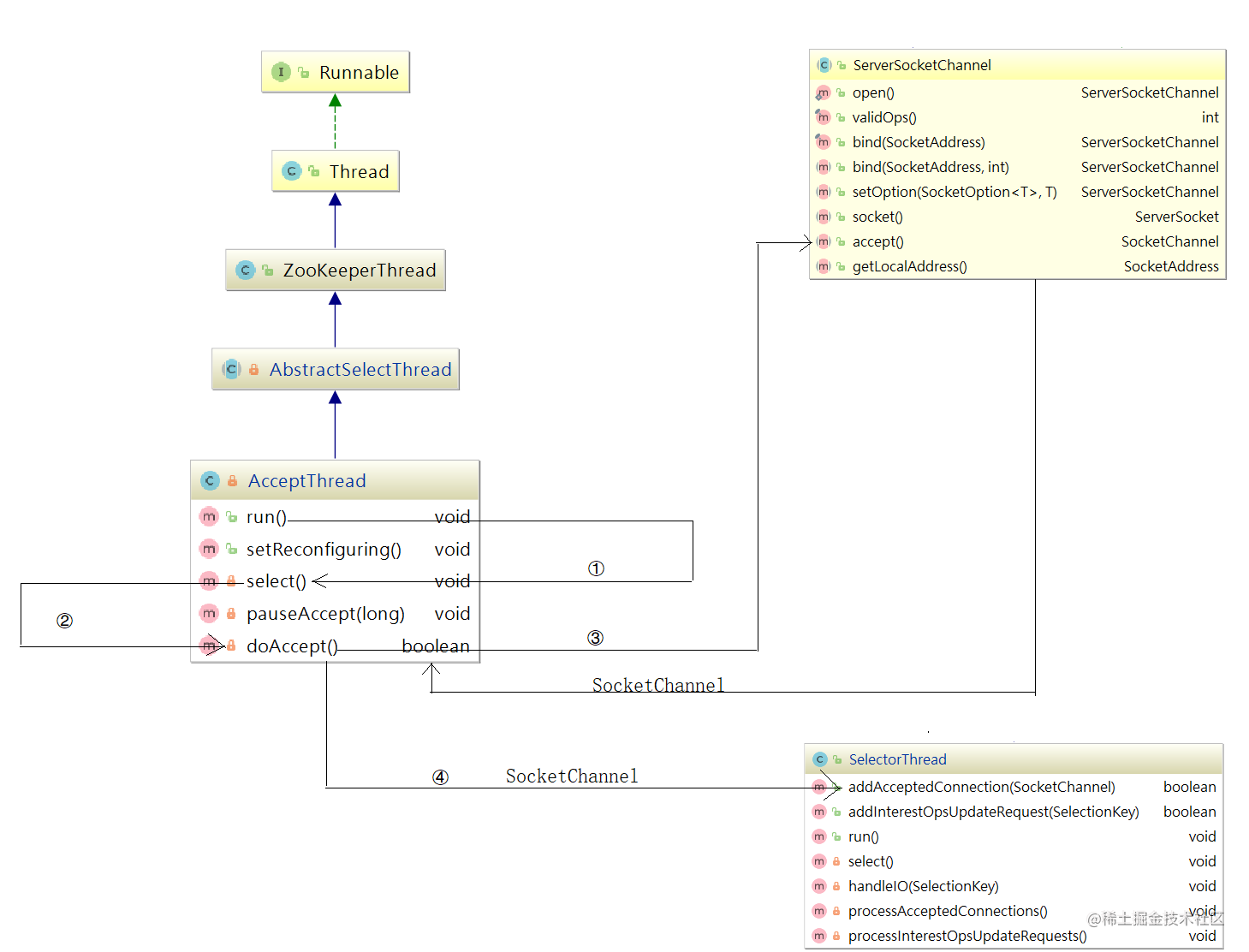Viewport: 1249px width, 952px height.
Task: Click method icon of bind(SocketAddress, int)
Action: tap(823, 167)
